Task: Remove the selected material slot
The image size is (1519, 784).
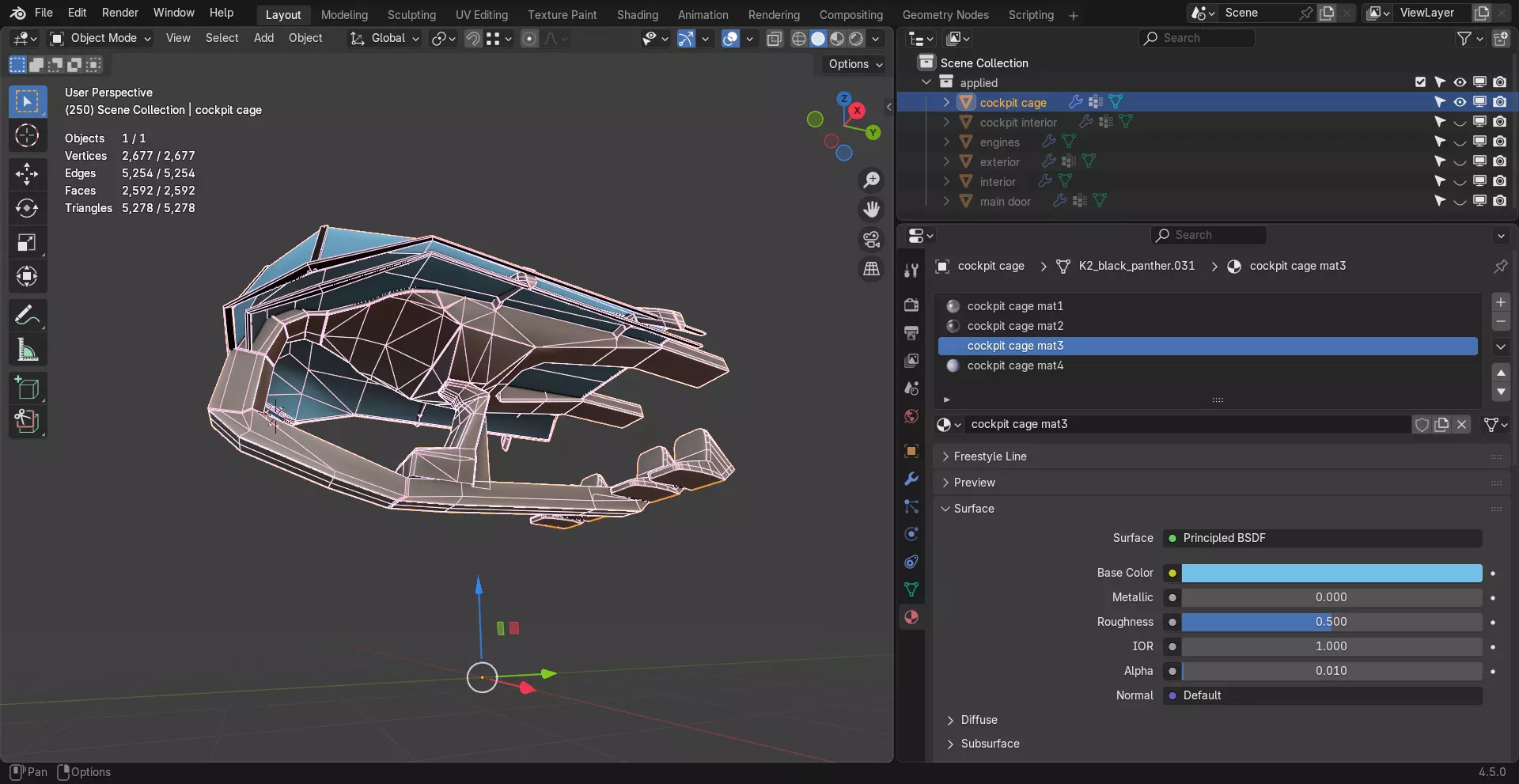Action: [x=1500, y=321]
